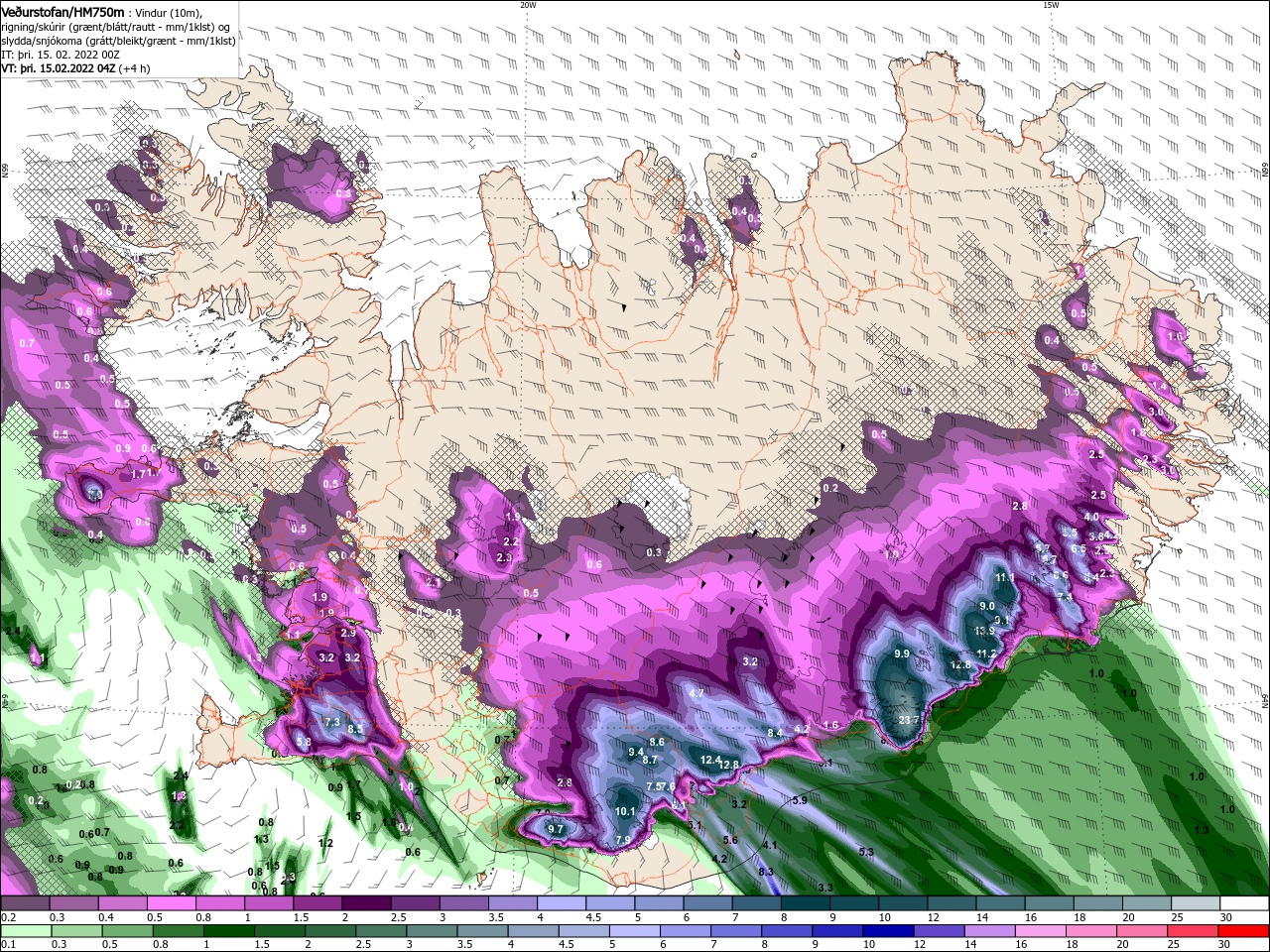Click the 11.1 precipitation value
Image resolution: width=1270 pixels, height=952 pixels.
click(1004, 577)
